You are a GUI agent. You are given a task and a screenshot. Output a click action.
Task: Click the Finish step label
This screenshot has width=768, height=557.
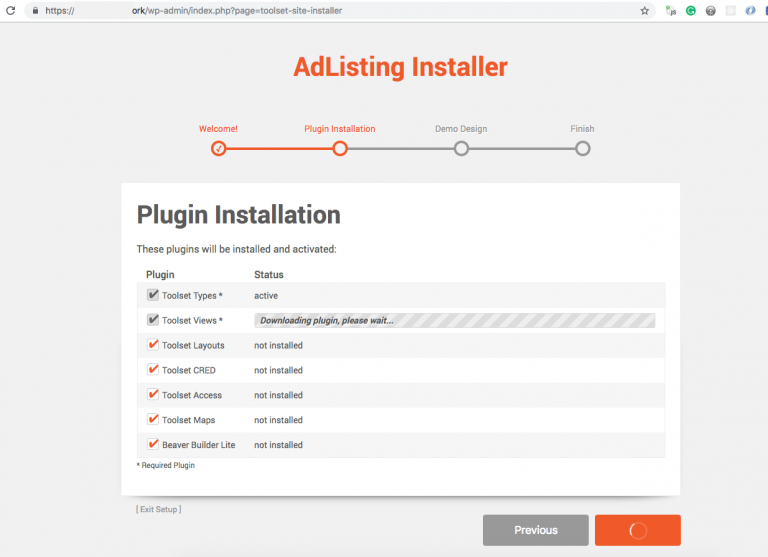point(582,129)
